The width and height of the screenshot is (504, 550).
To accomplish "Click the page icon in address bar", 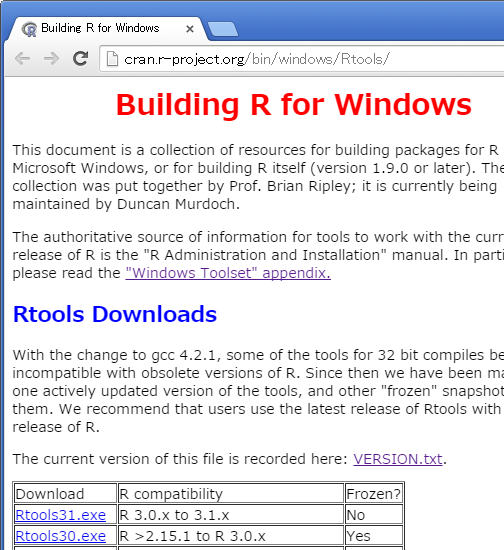I will pos(112,59).
